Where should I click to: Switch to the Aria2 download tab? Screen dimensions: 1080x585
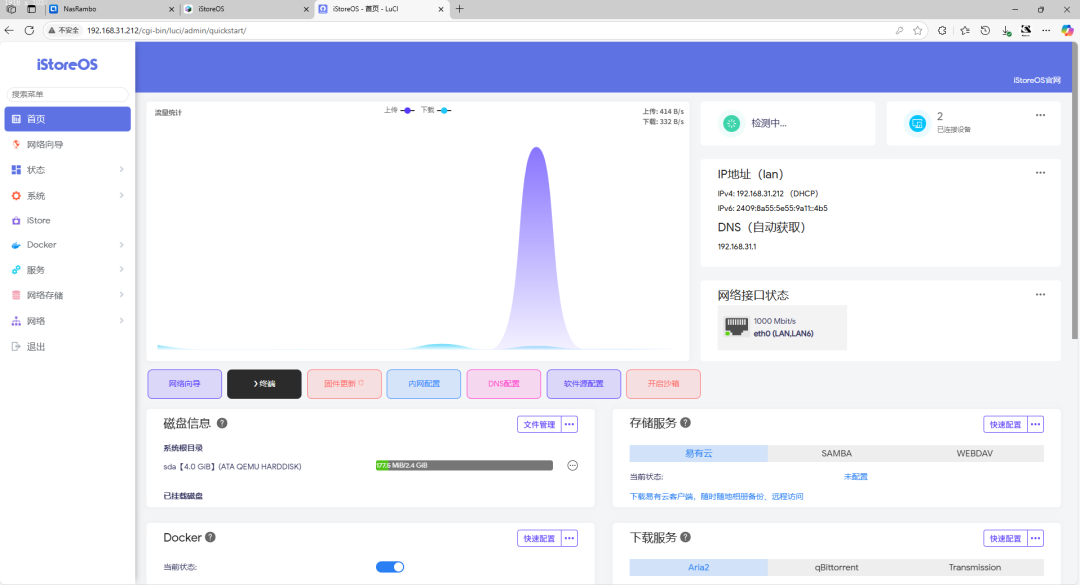pyautogui.click(x=698, y=567)
